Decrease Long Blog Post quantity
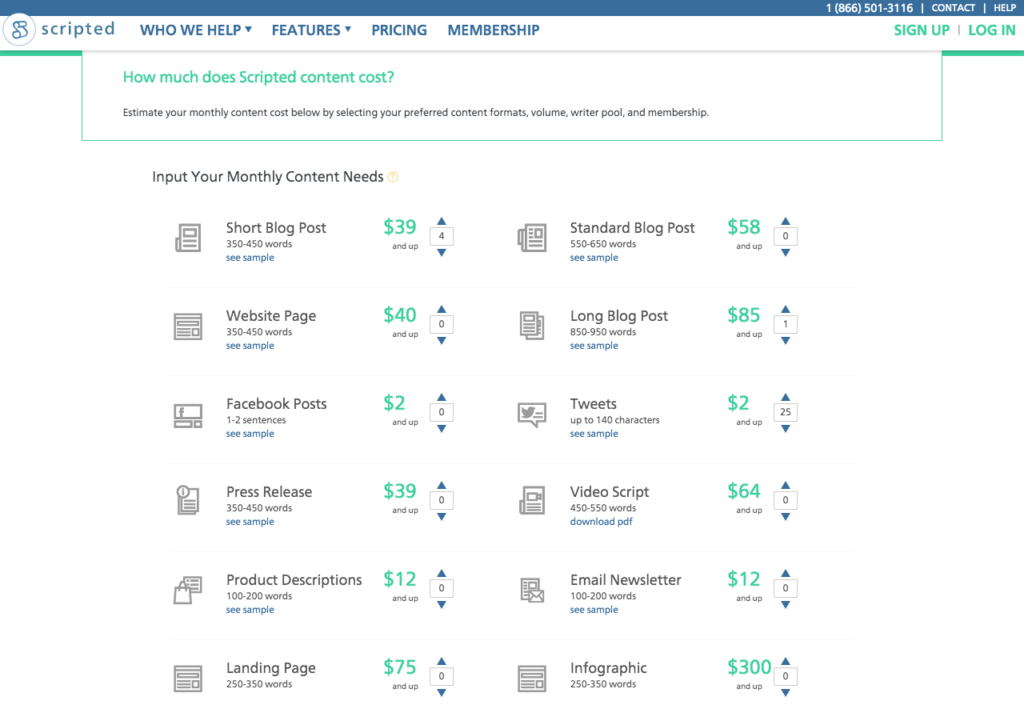Viewport: 1024px width, 725px height. coord(786,340)
